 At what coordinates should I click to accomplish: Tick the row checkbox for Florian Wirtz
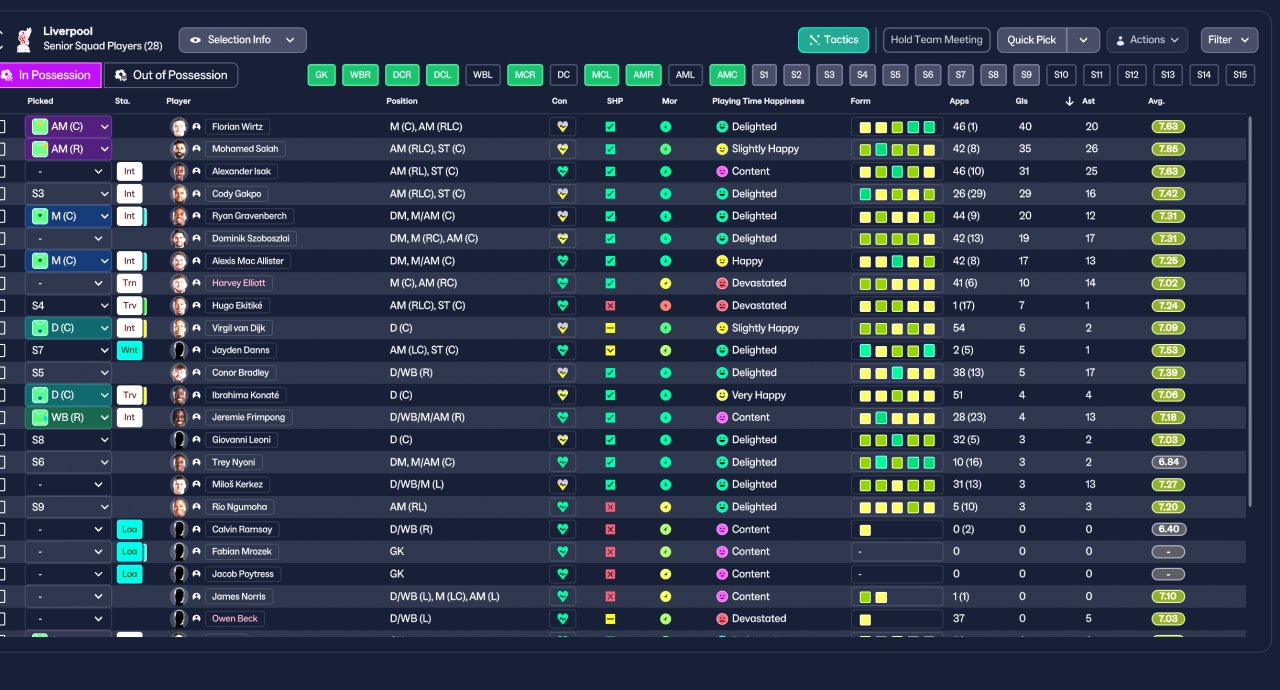(0, 127)
